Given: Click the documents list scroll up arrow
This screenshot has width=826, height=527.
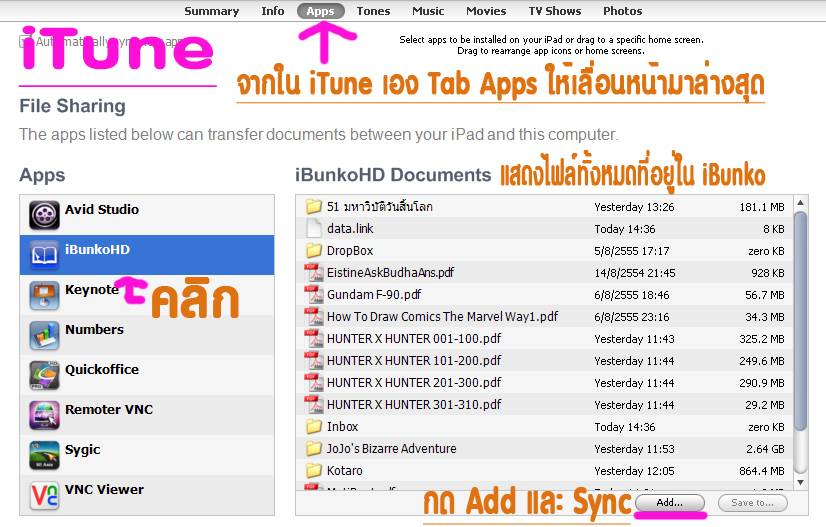Looking at the screenshot, I should pos(801,203).
